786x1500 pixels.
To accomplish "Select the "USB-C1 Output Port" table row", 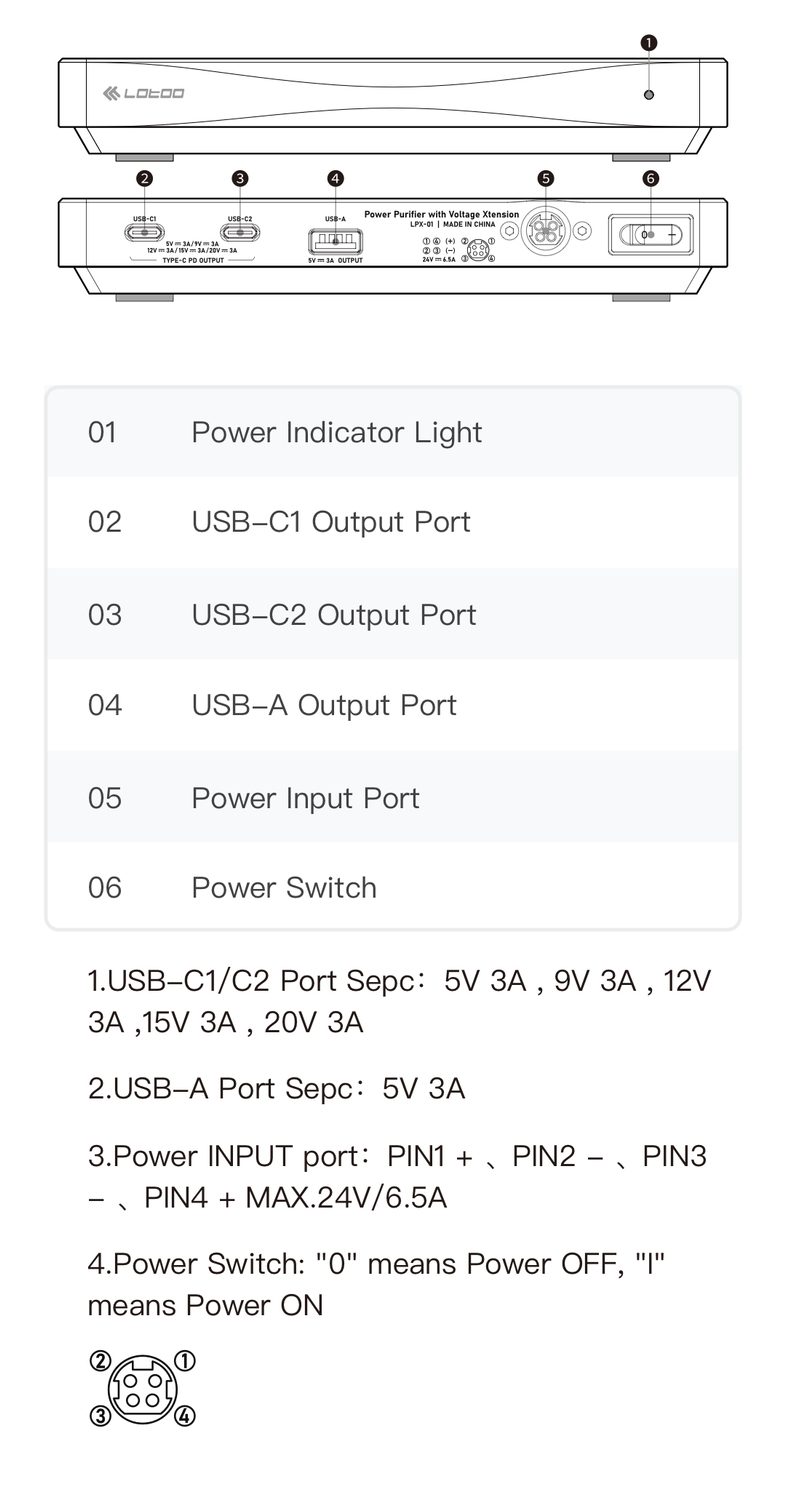I will (392, 521).
